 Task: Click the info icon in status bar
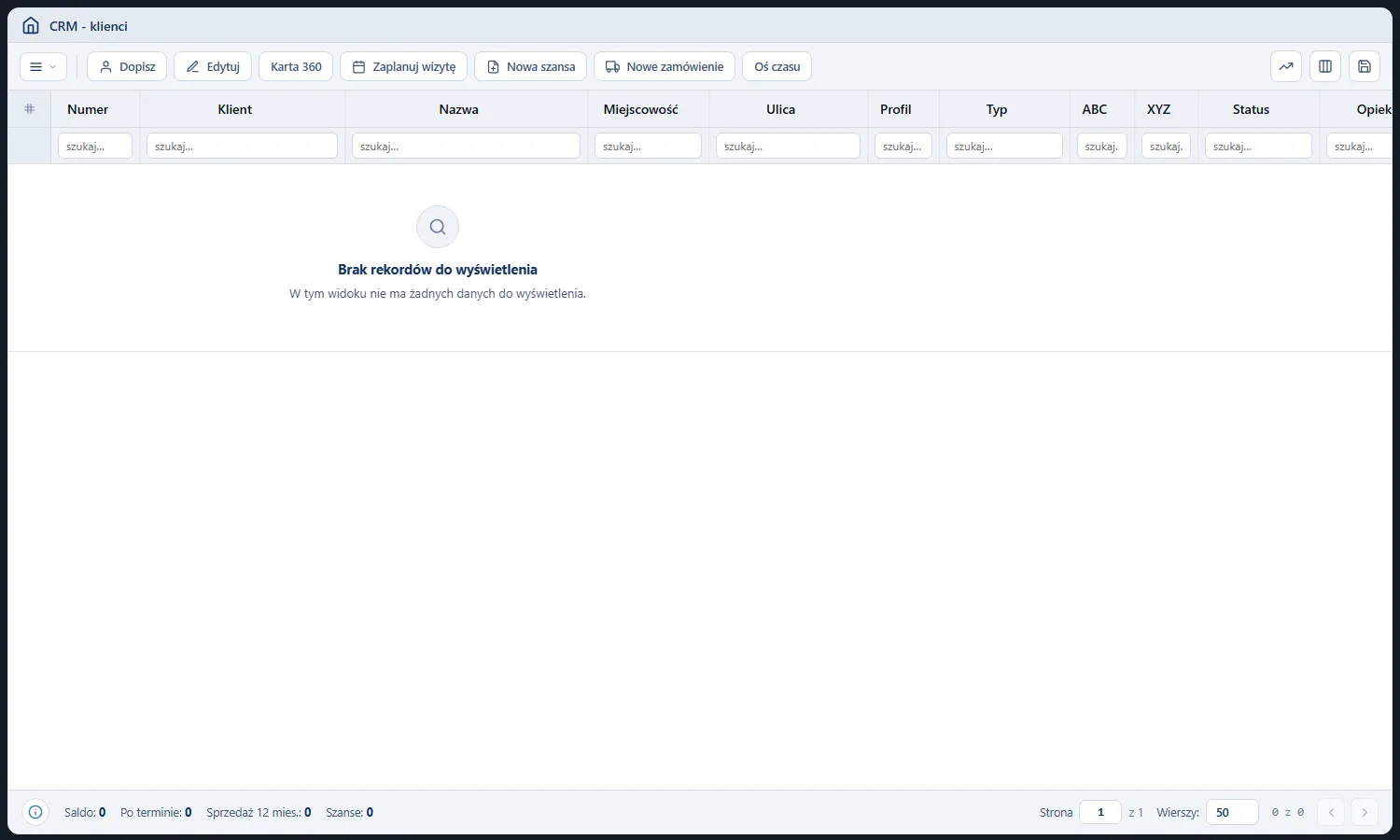35,812
